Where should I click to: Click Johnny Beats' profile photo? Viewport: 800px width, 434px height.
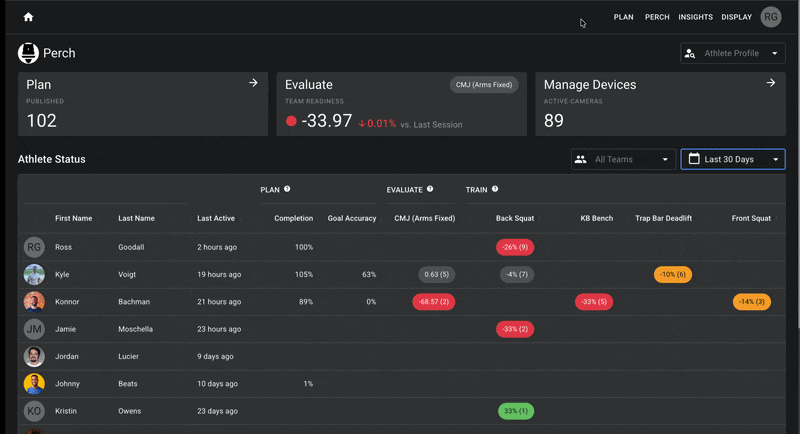tap(34, 384)
